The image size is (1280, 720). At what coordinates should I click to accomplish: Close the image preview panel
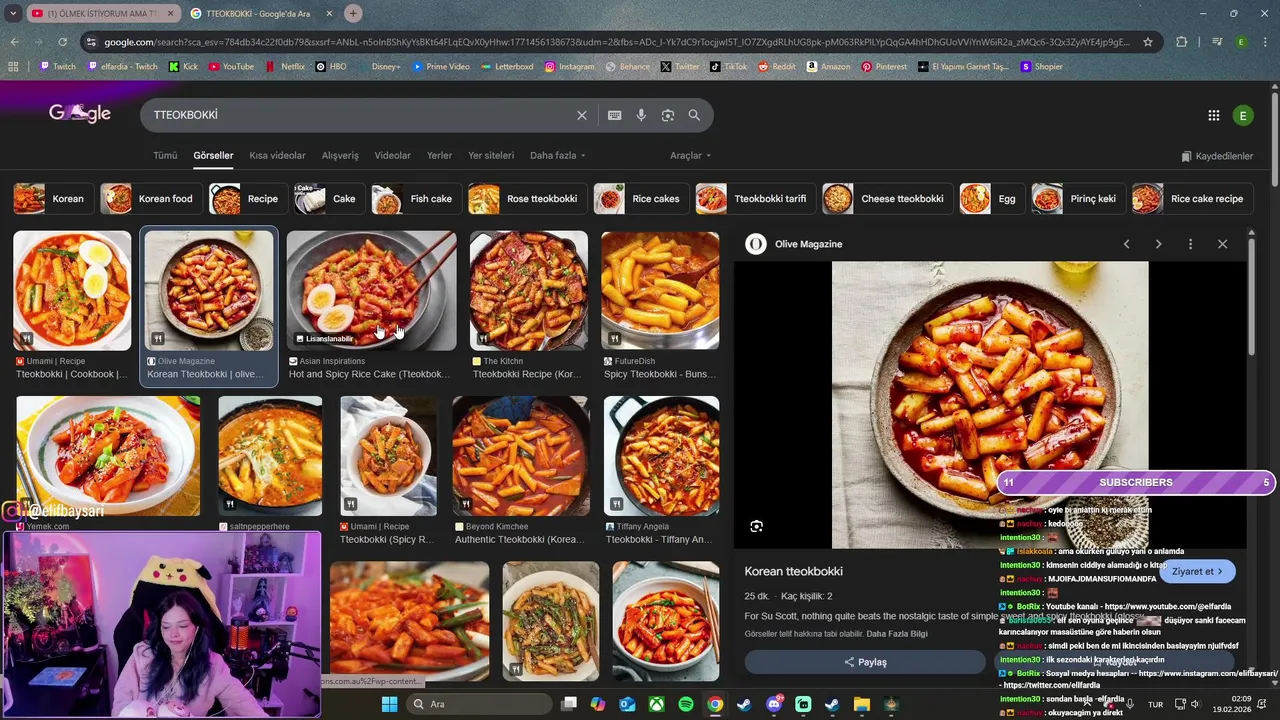1222,244
